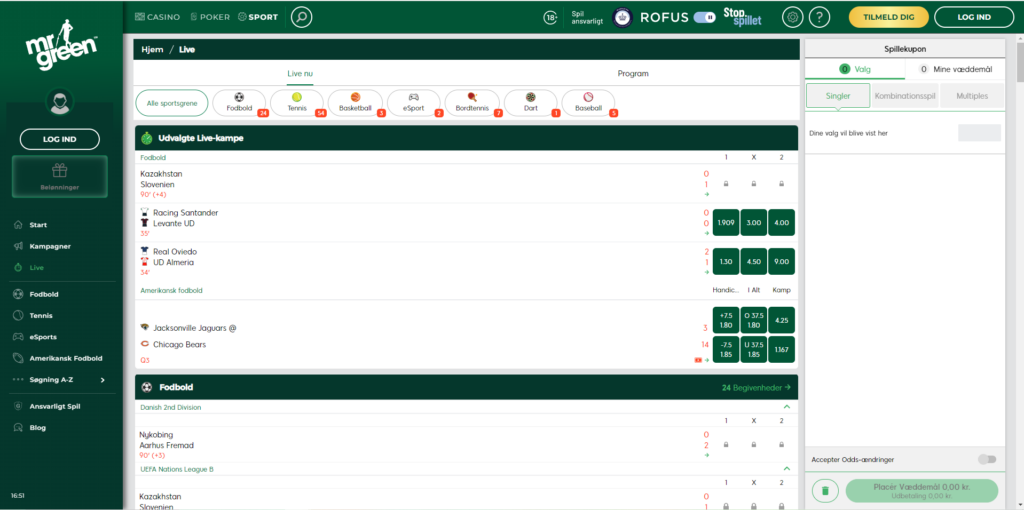Viewport: 1024px width, 510px height.
Task: Click the empty field beside Dine valg text
Action: (979, 133)
